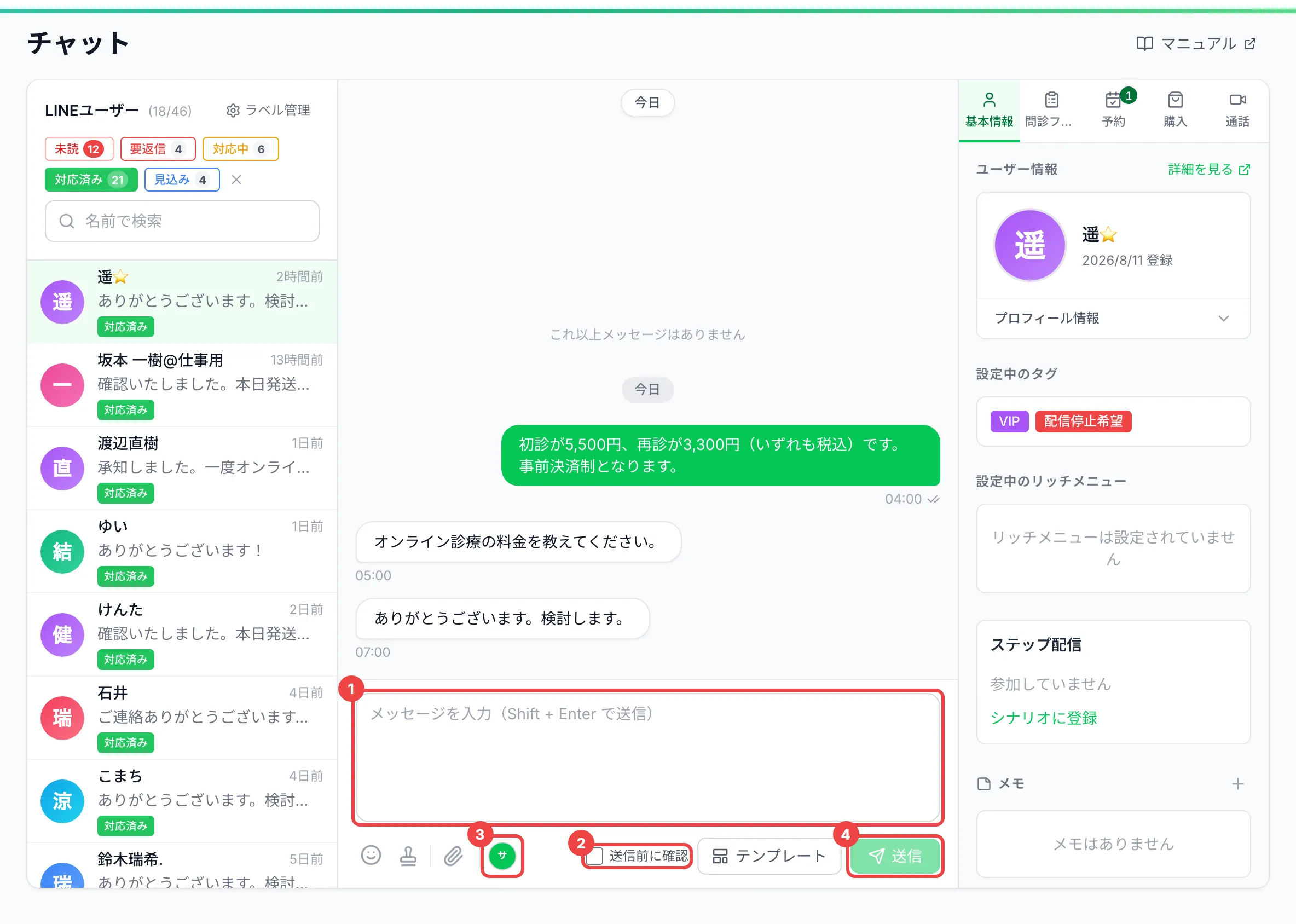1296x924 pixels.
Task: Open the 購入 tab
Action: point(1175,111)
